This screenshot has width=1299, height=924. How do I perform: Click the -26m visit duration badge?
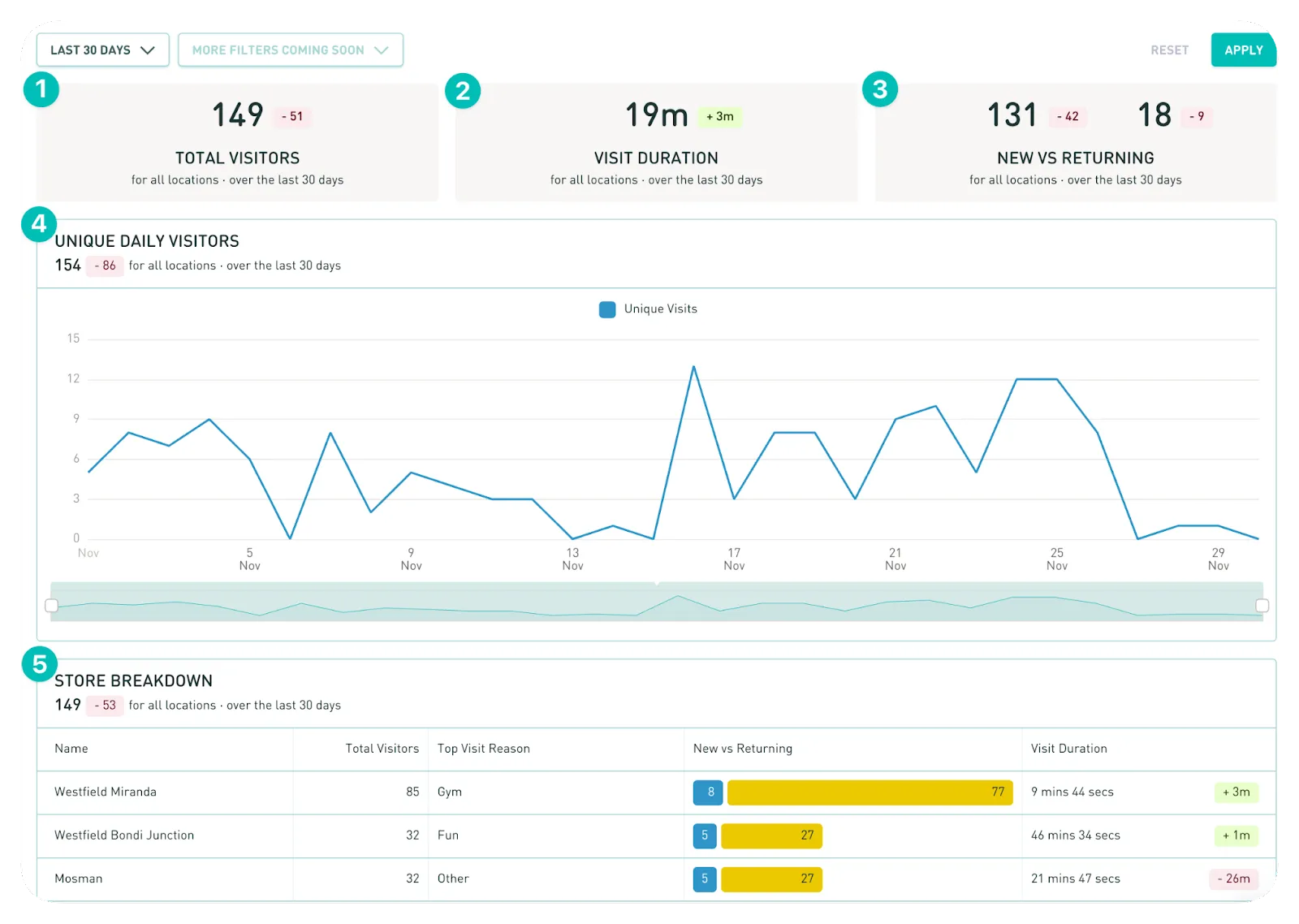pos(1234,879)
